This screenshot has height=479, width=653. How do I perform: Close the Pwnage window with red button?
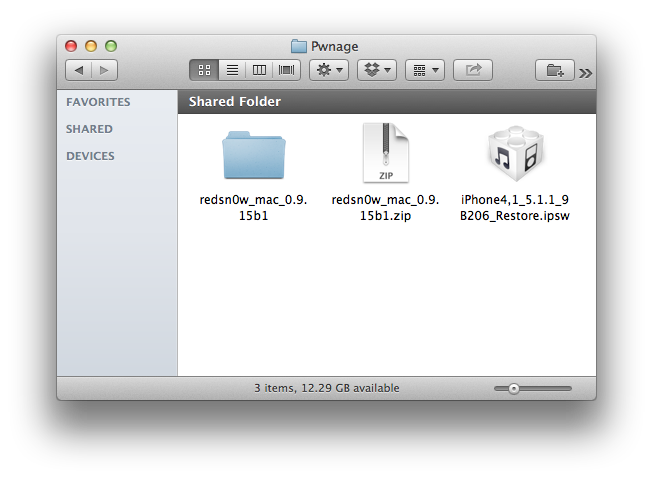tap(71, 46)
